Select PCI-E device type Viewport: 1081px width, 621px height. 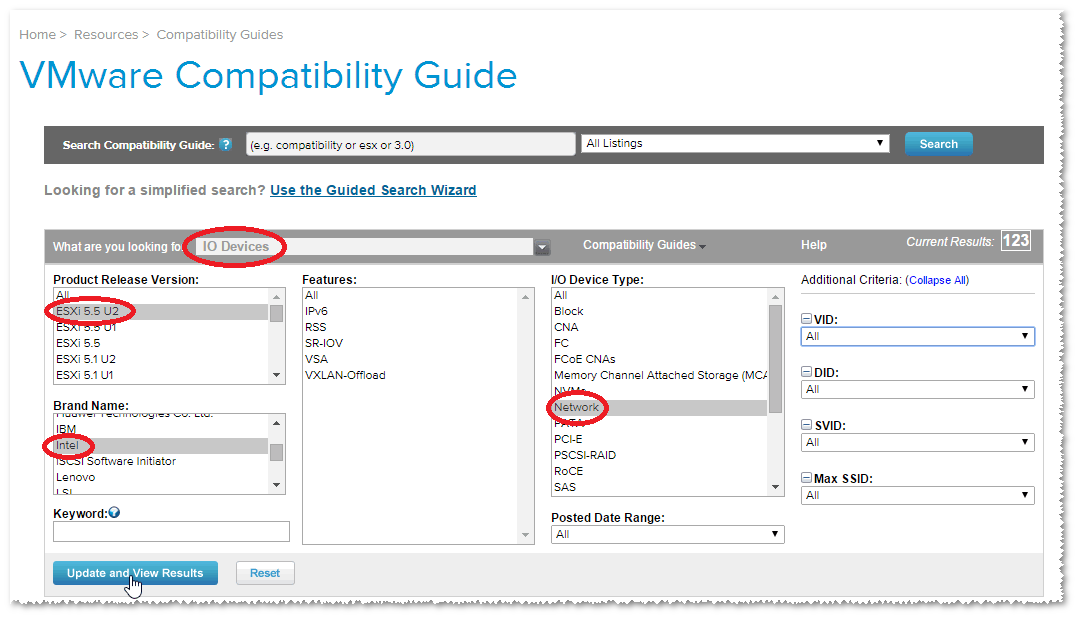pos(660,439)
